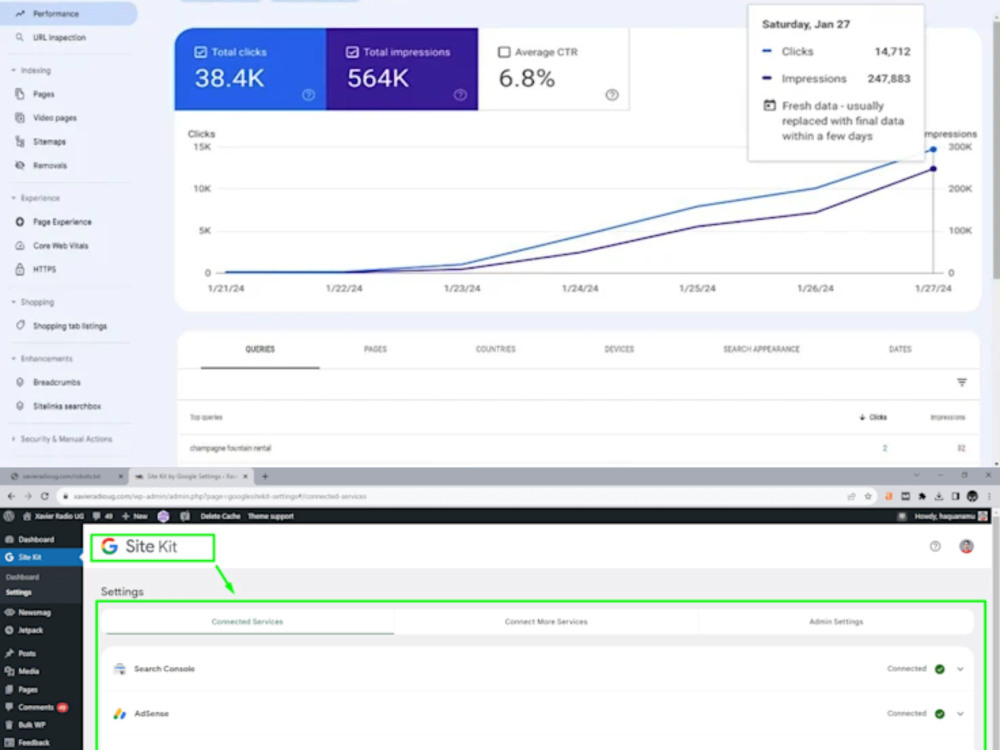Click help icon on Total clicks card

coord(309,95)
